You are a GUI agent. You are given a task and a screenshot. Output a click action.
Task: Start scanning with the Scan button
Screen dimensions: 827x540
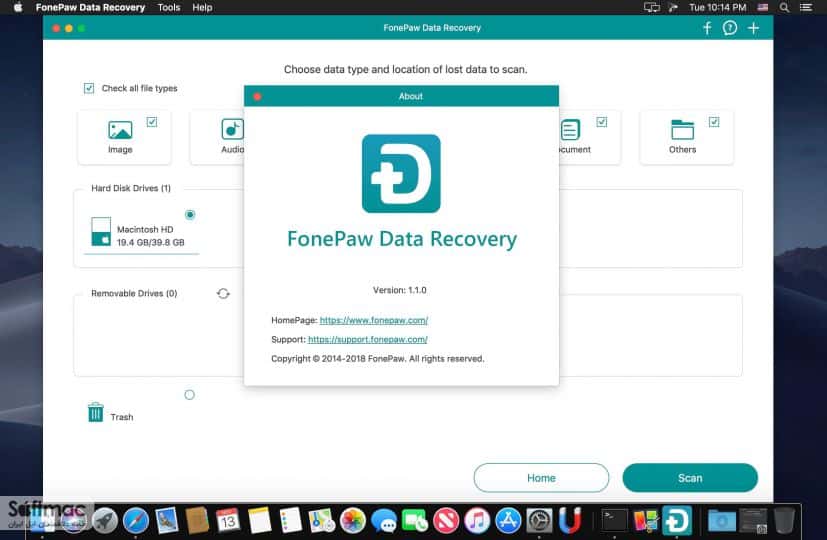pos(690,478)
